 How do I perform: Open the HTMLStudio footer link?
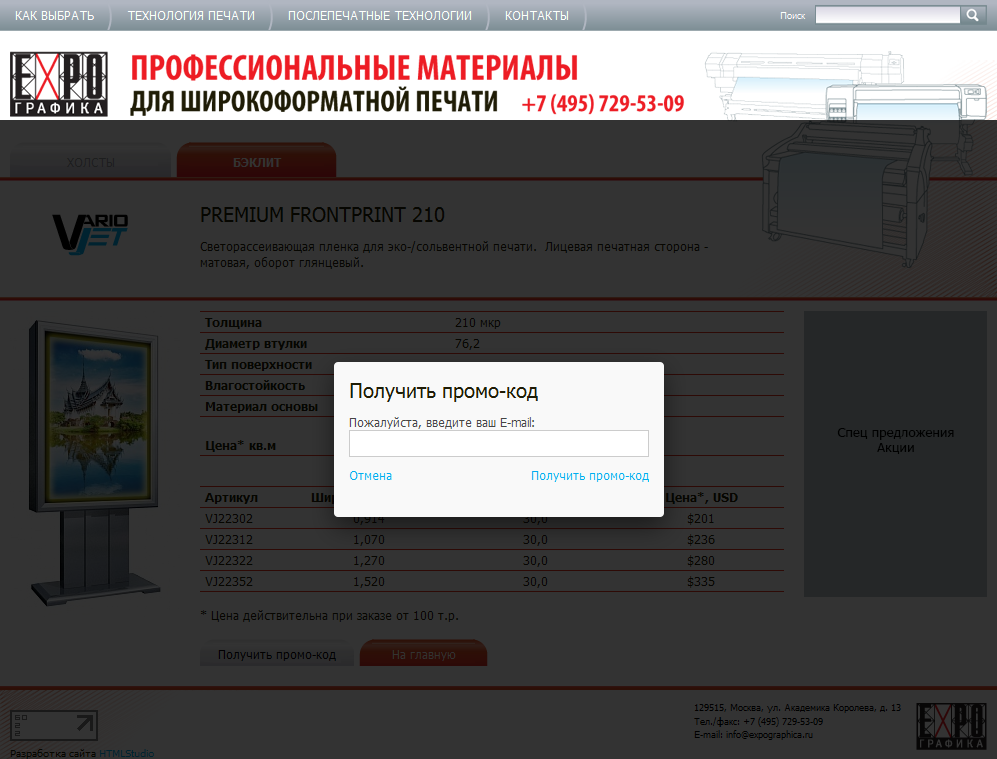(x=127, y=753)
